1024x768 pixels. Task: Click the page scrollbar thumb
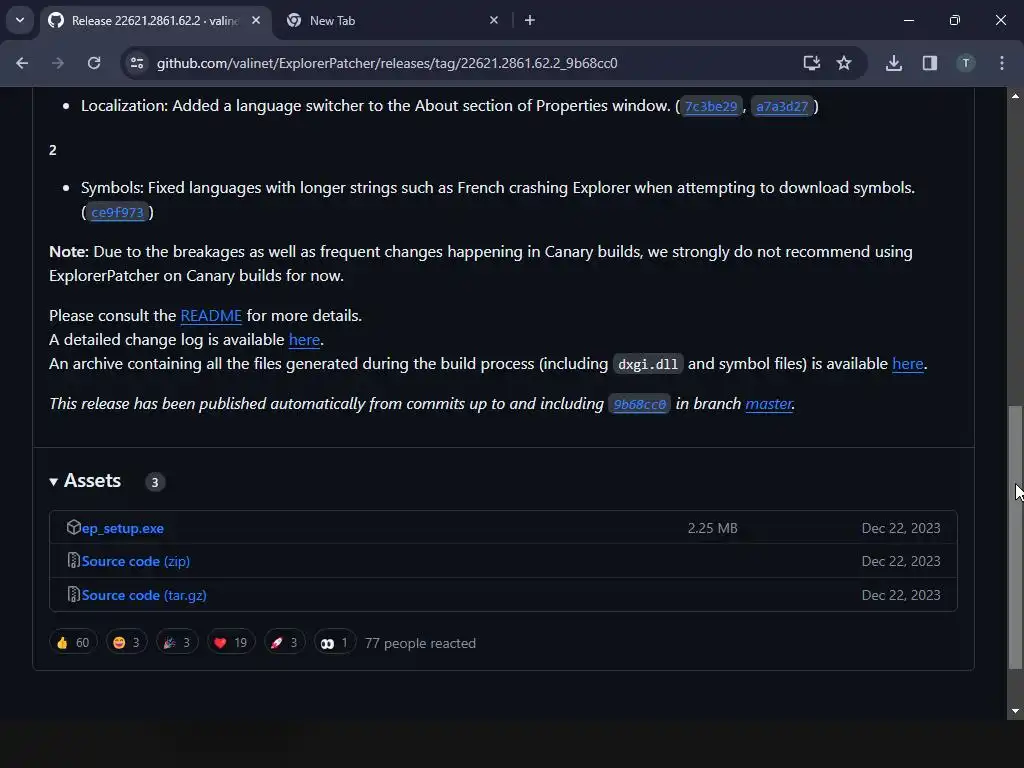(1015, 537)
